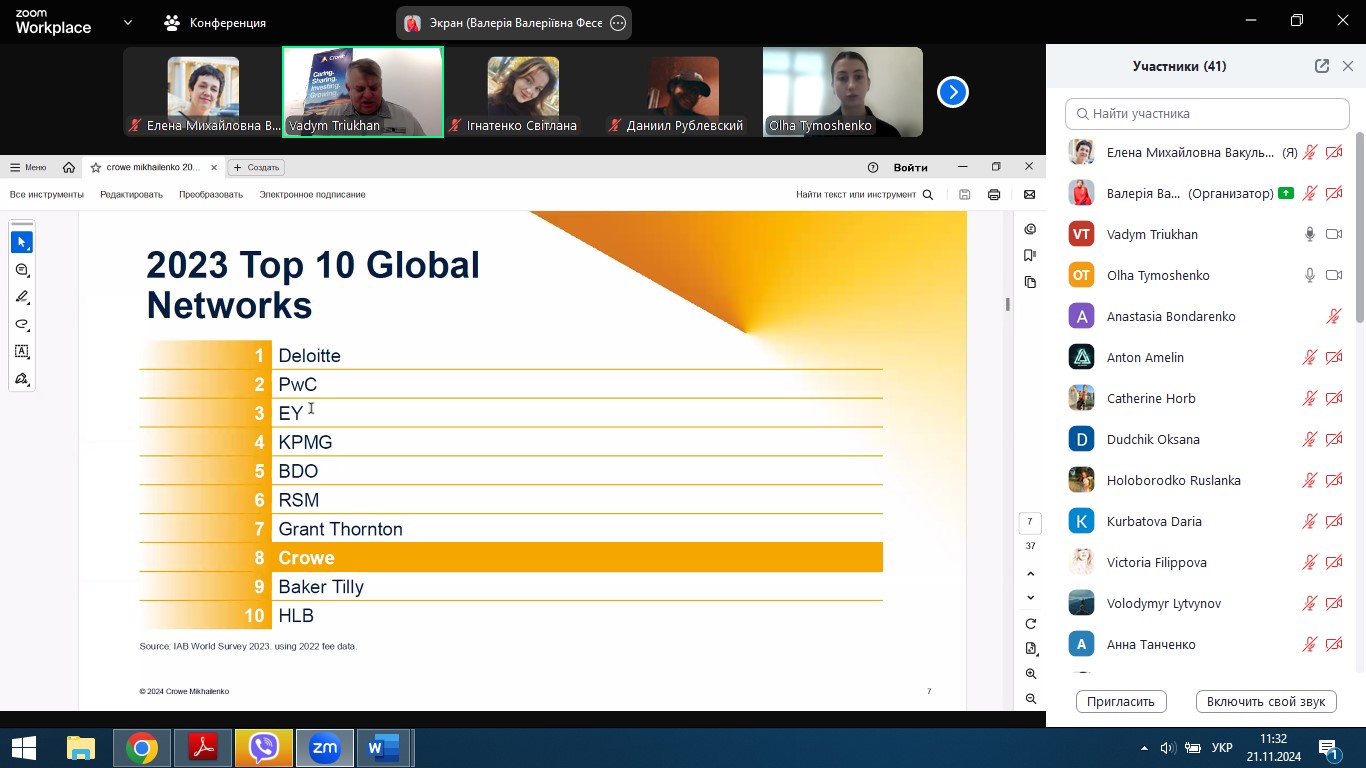The image size is (1366, 768).
Task: Zoom in on the PDF page
Action: pyautogui.click(x=1031, y=674)
